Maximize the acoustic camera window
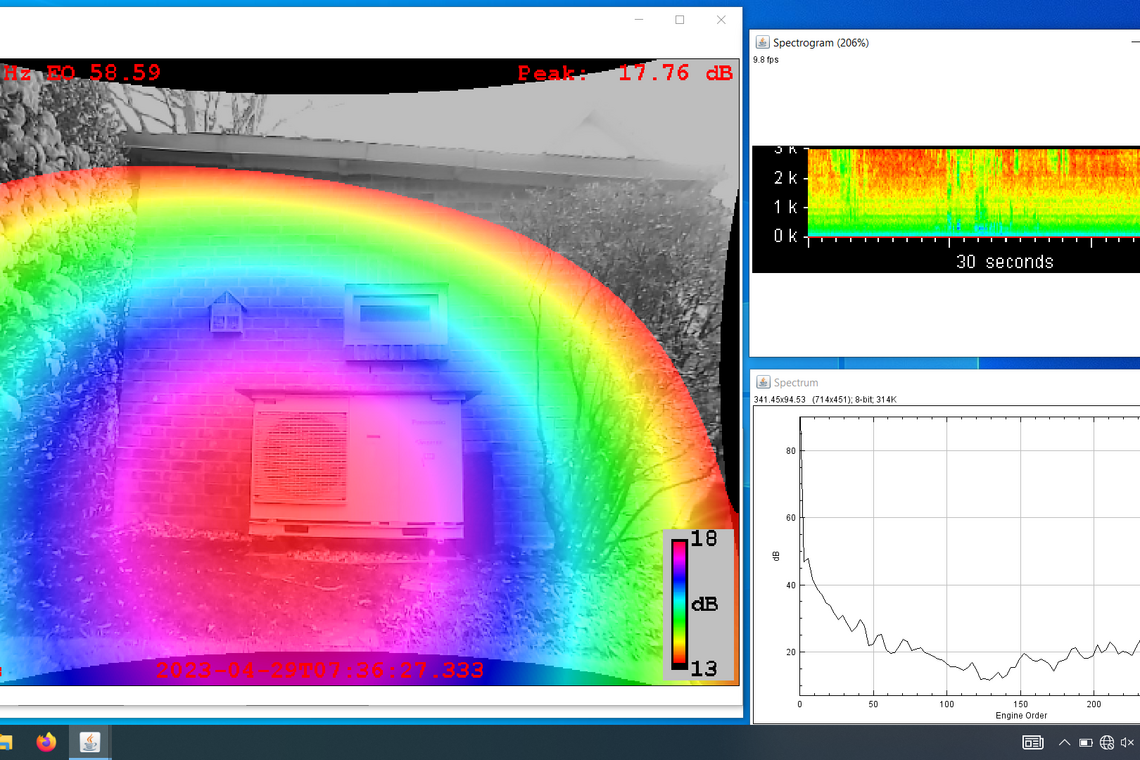 [680, 20]
